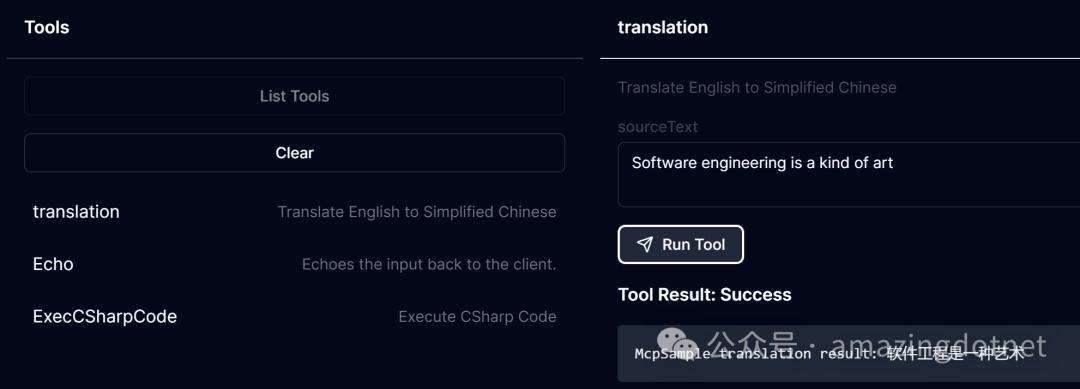The image size is (1080, 389).
Task: Click 'Execute CSharp Code' description
Action: click(x=477, y=317)
